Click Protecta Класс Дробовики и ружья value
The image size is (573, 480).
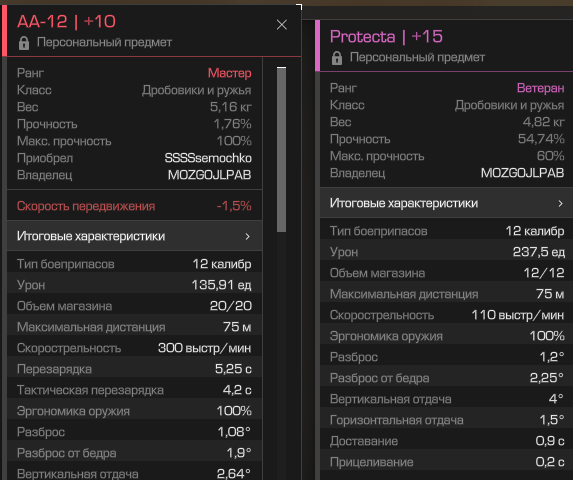tap(509, 105)
